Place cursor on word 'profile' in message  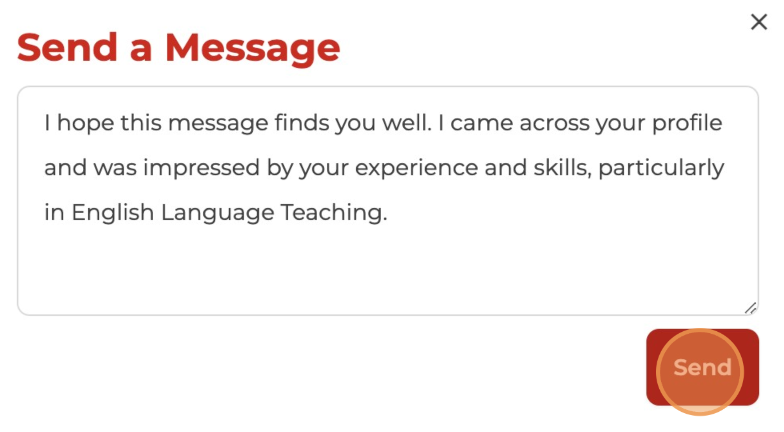[x=686, y=123]
